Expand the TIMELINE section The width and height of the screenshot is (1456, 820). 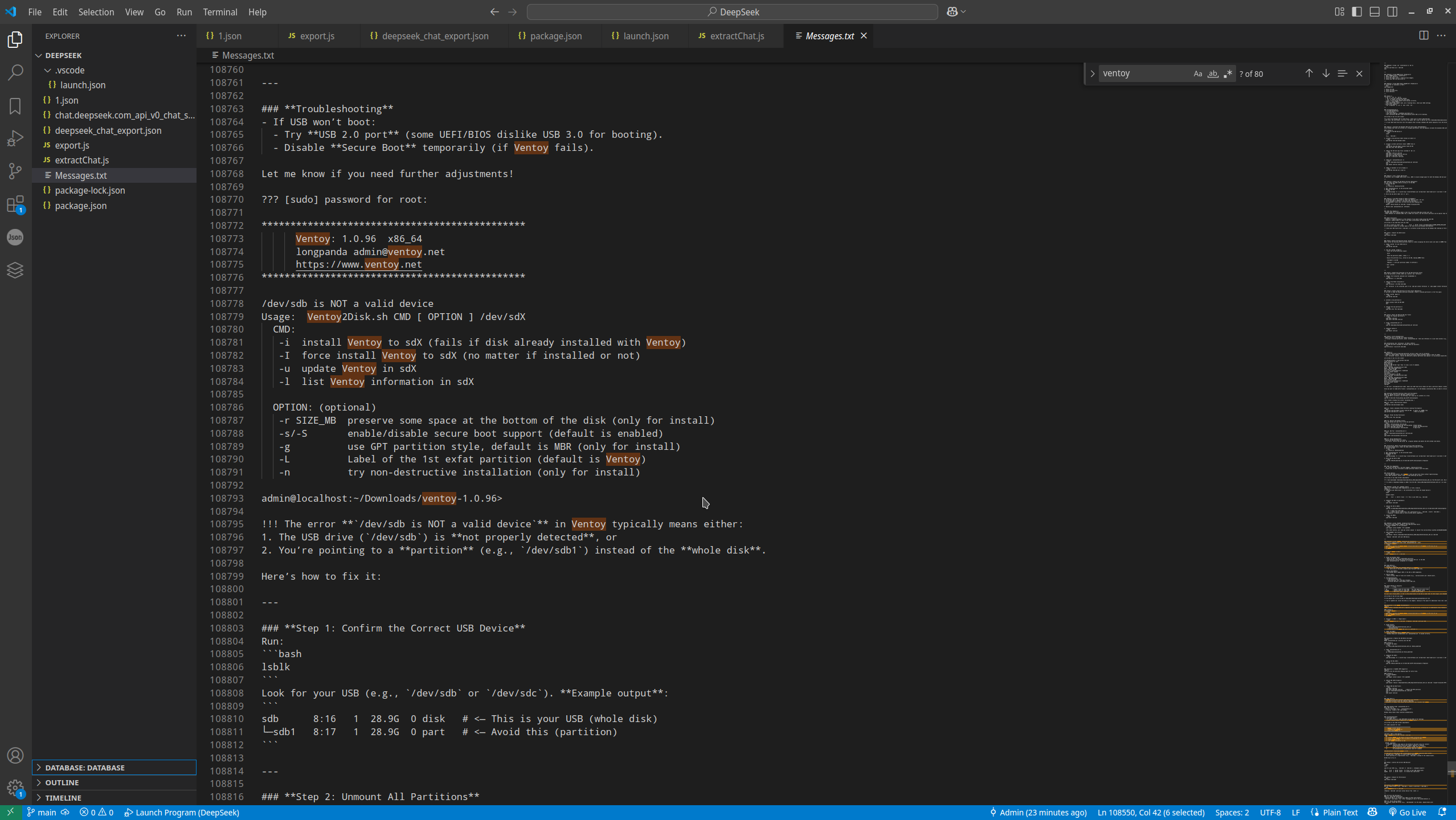[63, 798]
